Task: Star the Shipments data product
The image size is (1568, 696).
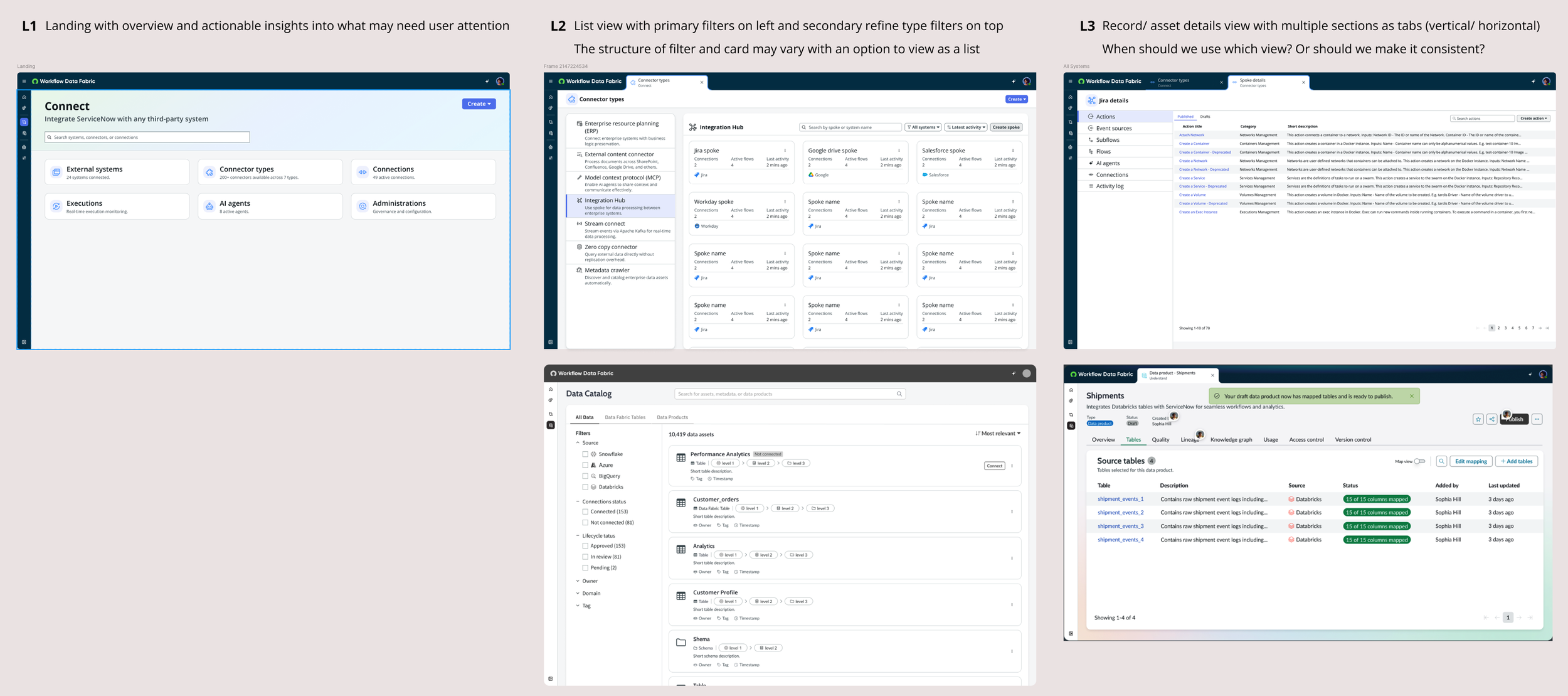Action: click(1478, 419)
